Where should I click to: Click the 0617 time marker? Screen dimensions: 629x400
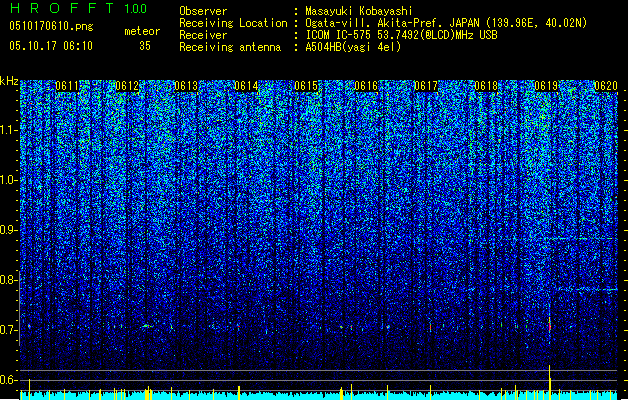426,86
